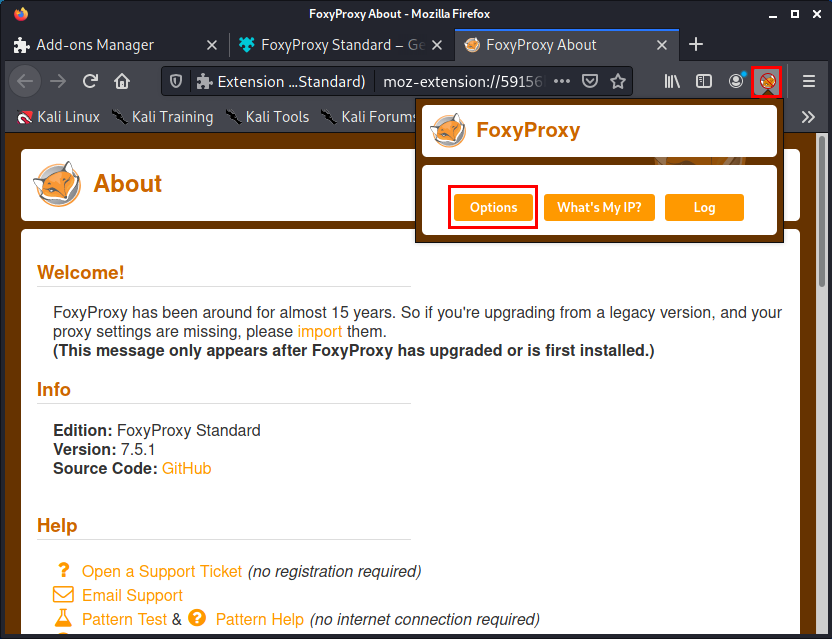Click the import link in welcome text
This screenshot has height=639, width=832.
319,332
